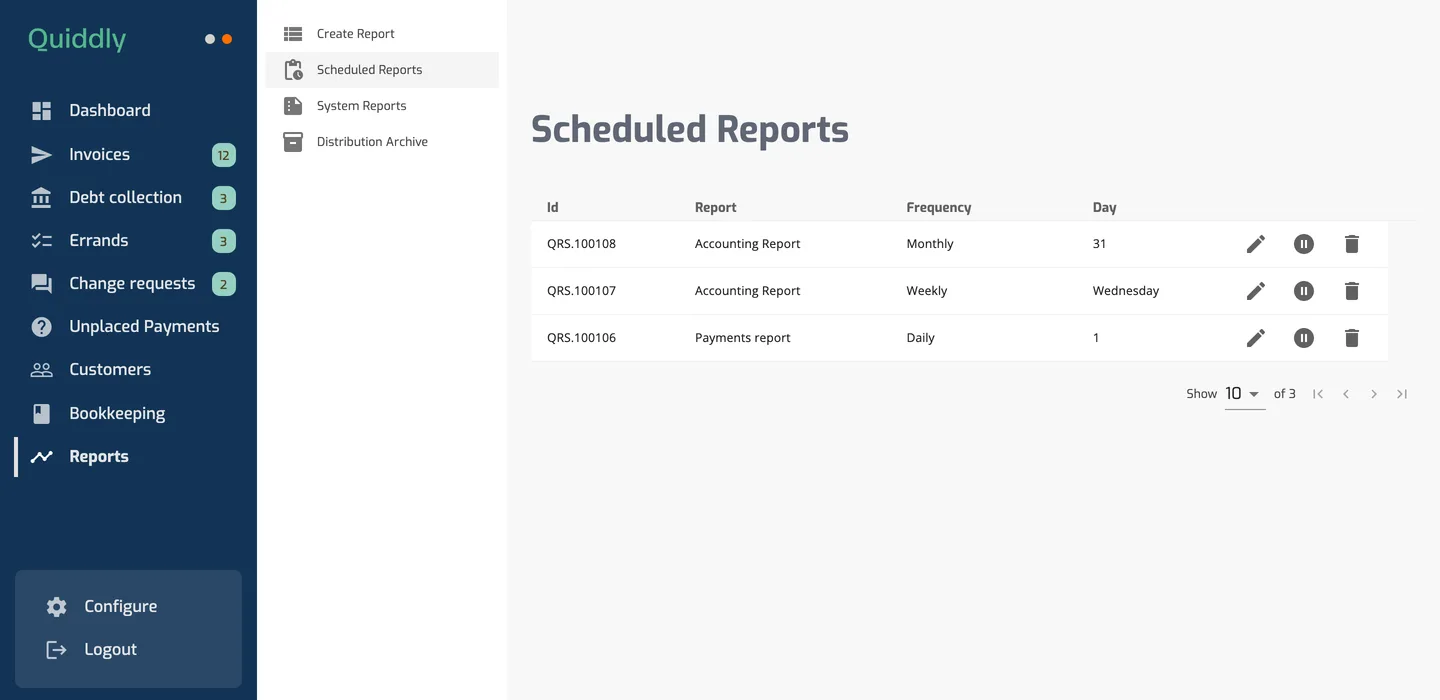Click the QRS.100107 id cell

pos(582,291)
